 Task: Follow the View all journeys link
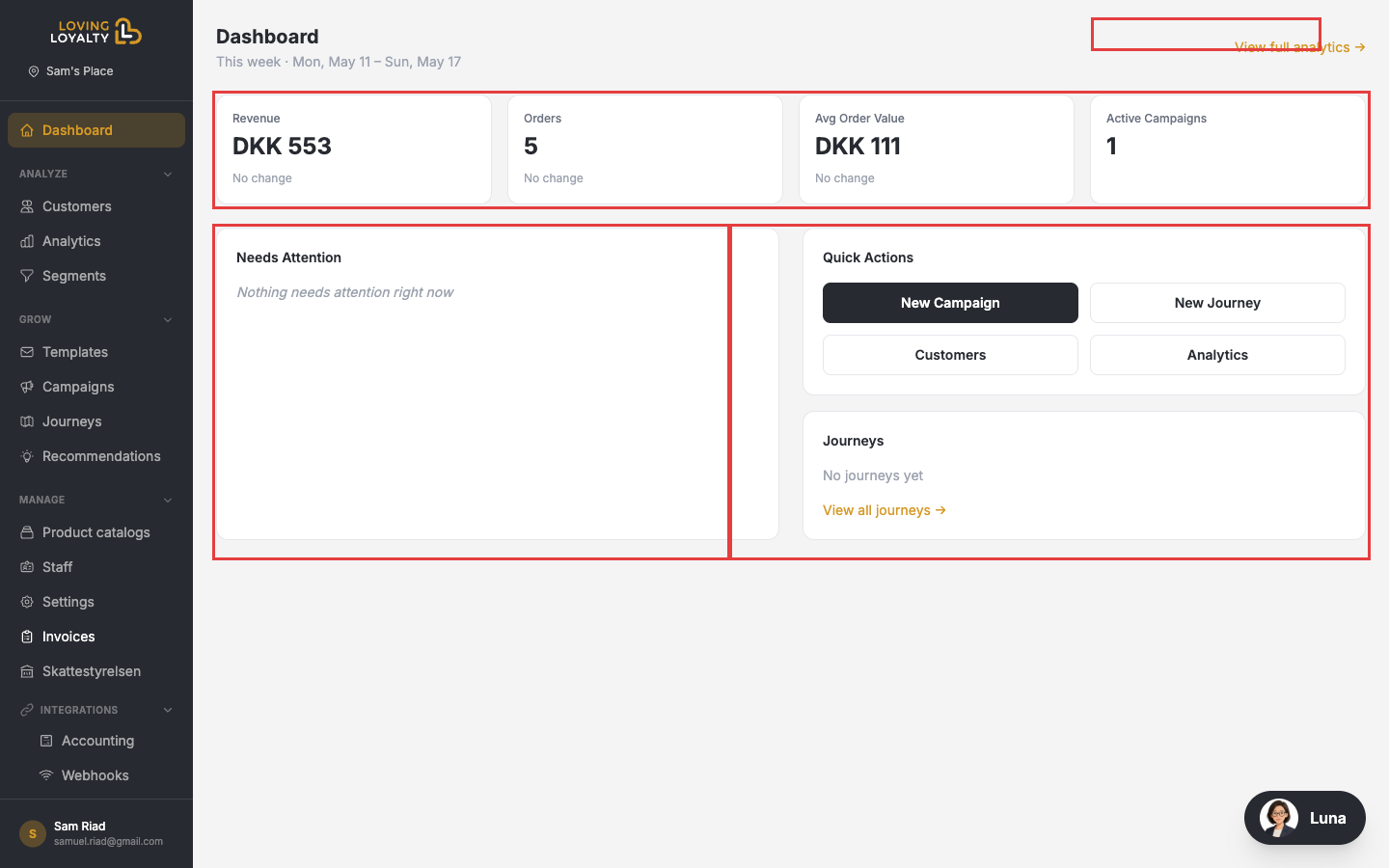[x=885, y=510]
